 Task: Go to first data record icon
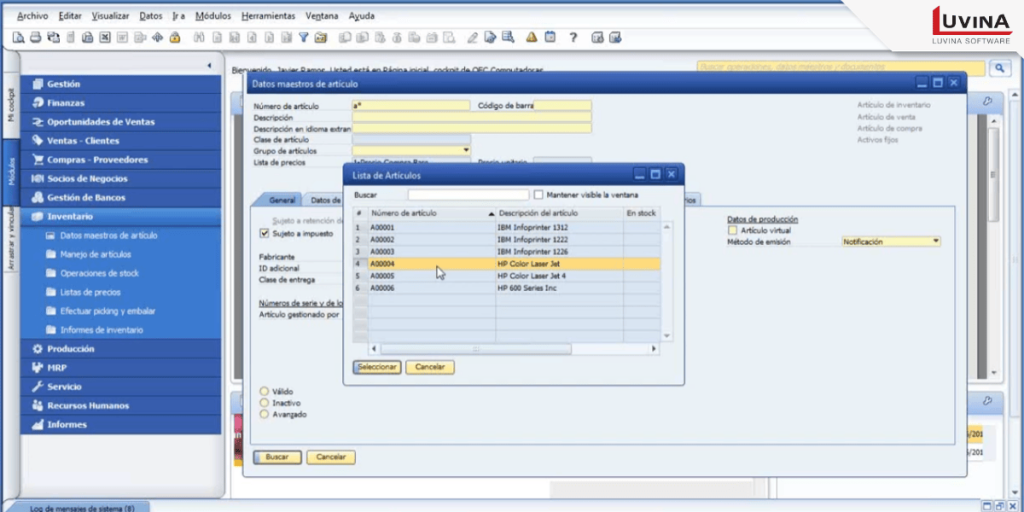[234, 37]
